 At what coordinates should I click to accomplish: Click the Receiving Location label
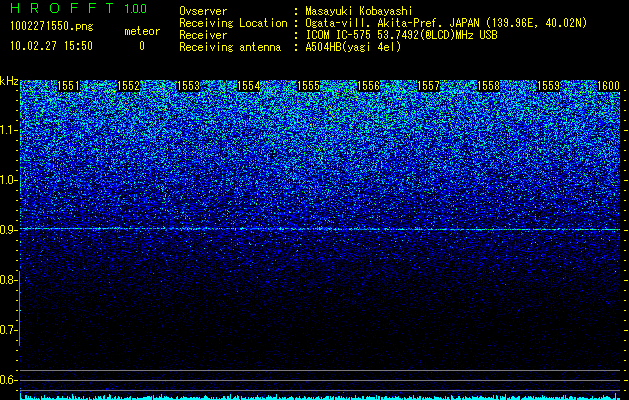click(x=233, y=23)
